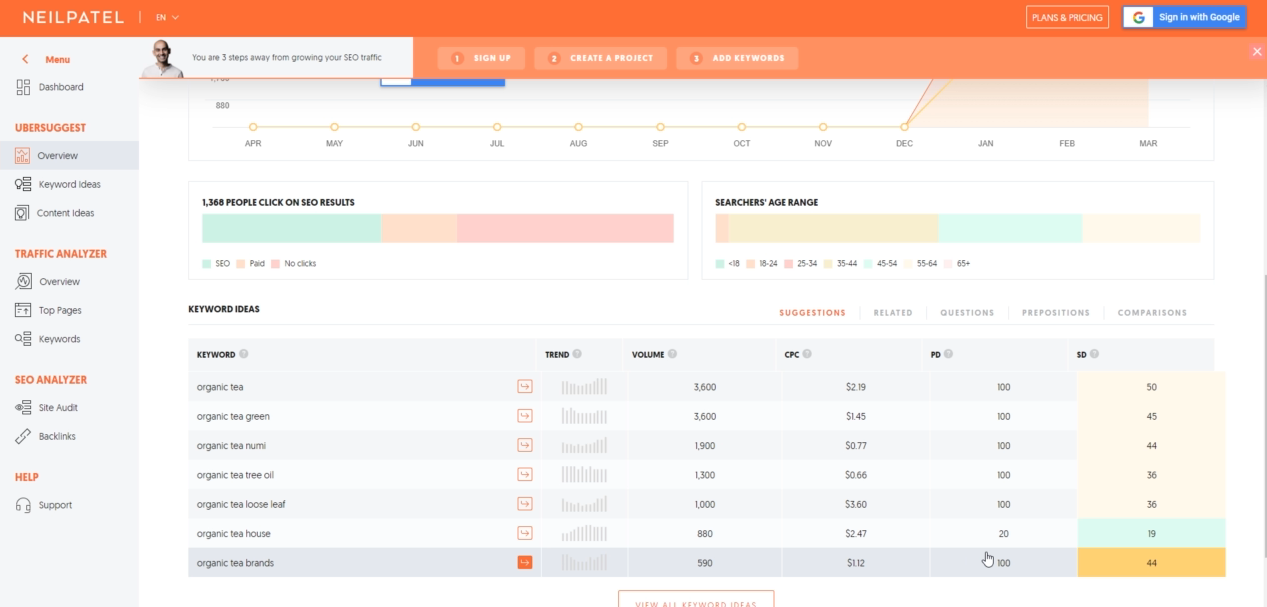Click ADD KEYWORDS step button
The height and width of the screenshot is (607, 1267).
(737, 58)
